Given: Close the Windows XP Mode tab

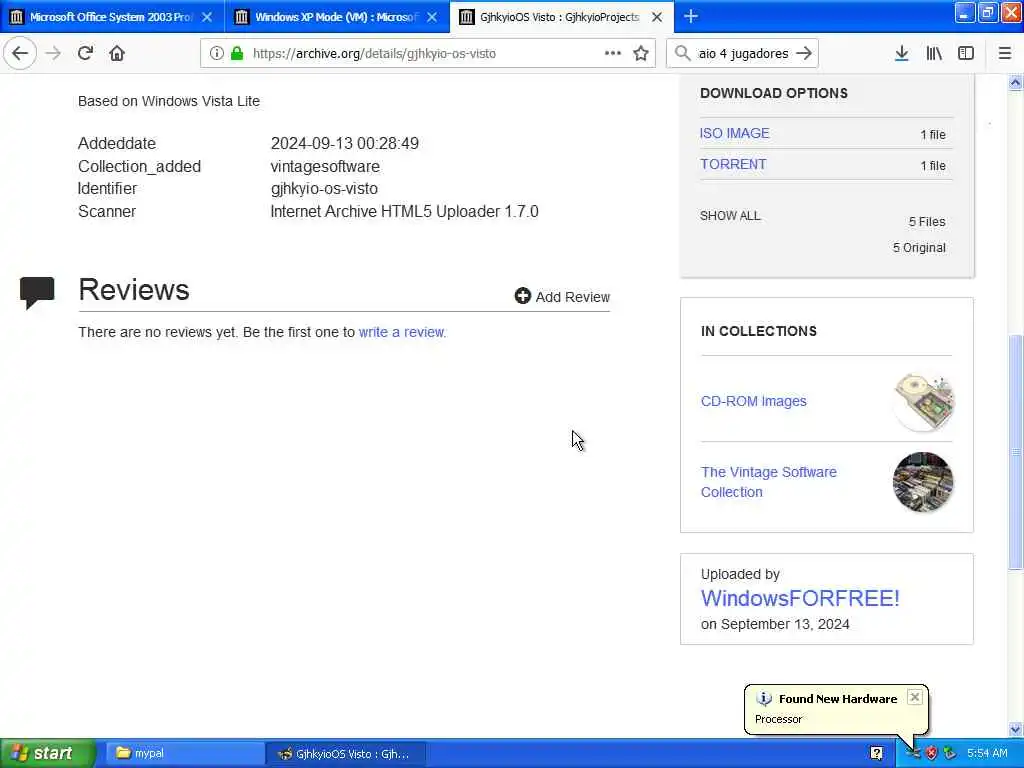Looking at the screenshot, I should 432,17.
